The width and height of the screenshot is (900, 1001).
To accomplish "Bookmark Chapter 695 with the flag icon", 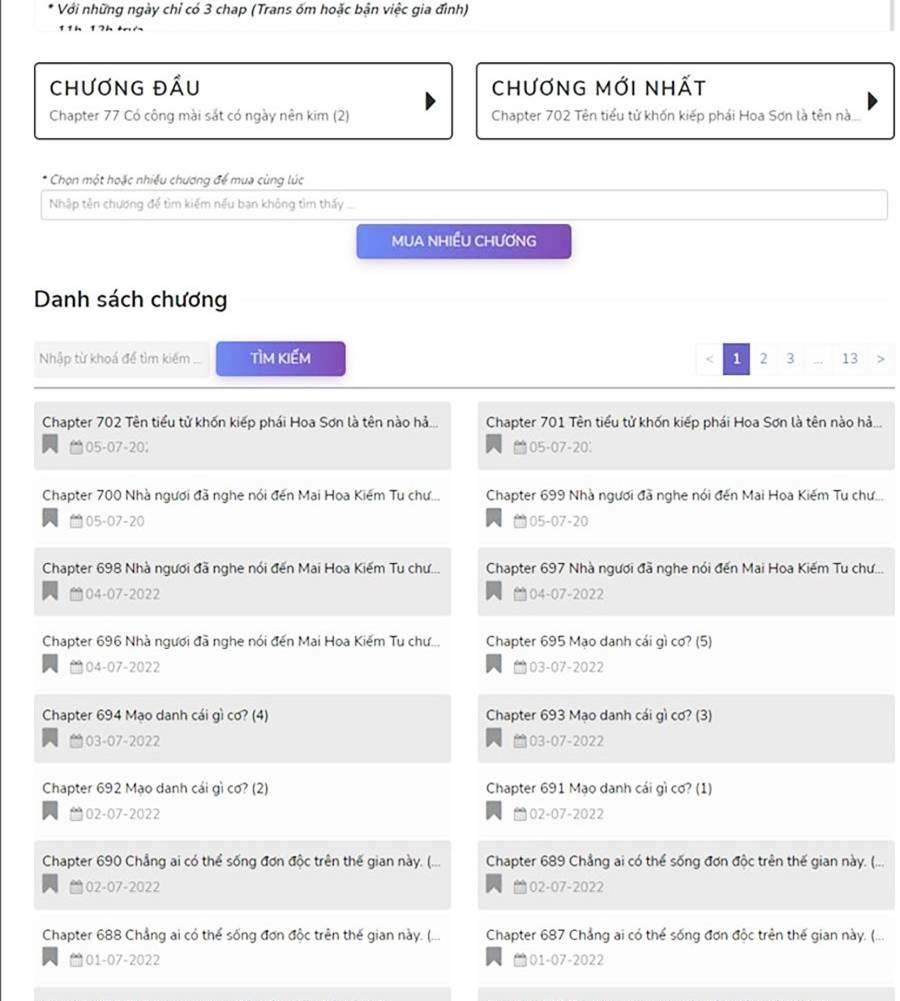I will [494, 665].
